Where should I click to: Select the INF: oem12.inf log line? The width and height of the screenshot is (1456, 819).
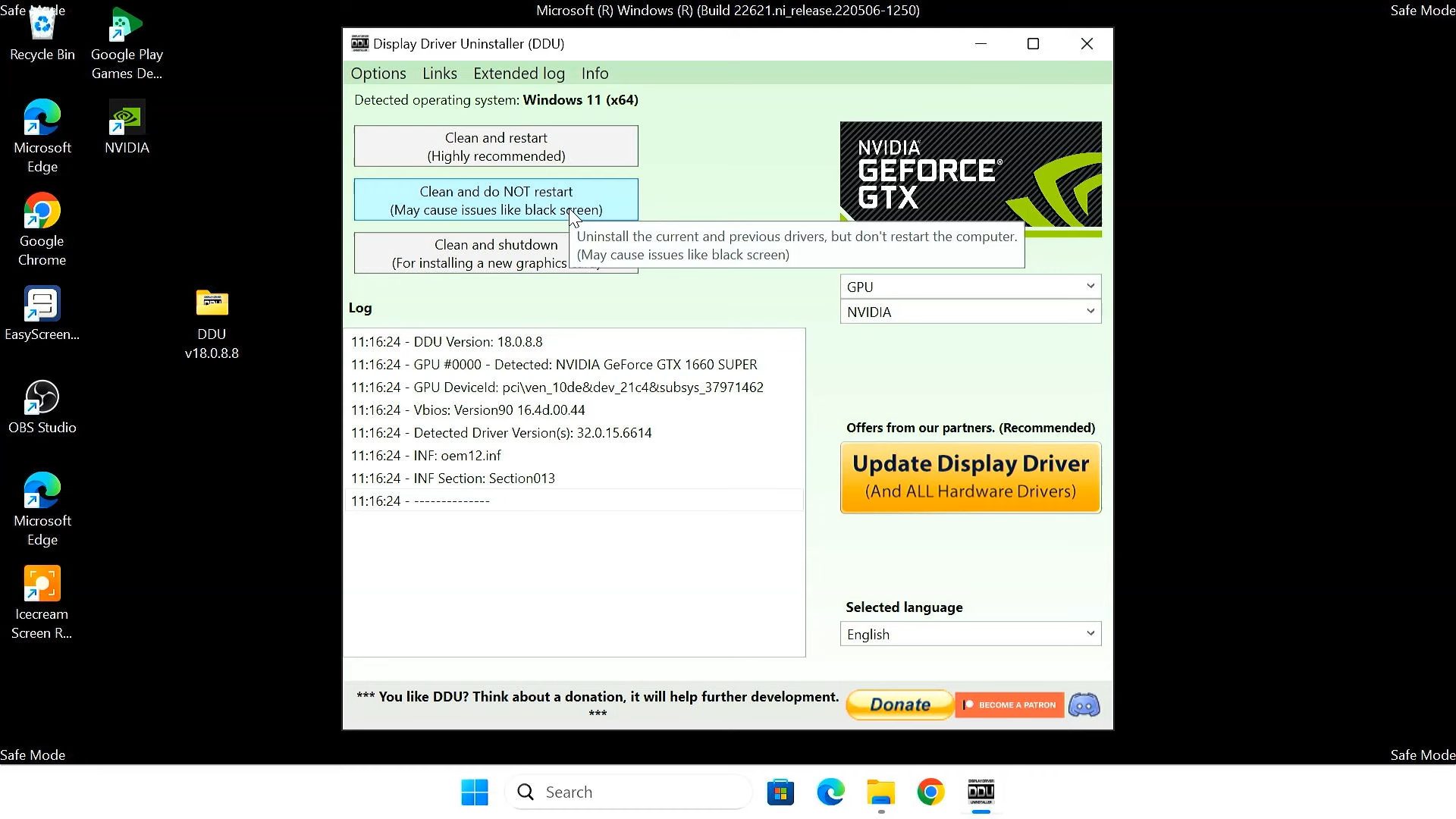pos(574,456)
